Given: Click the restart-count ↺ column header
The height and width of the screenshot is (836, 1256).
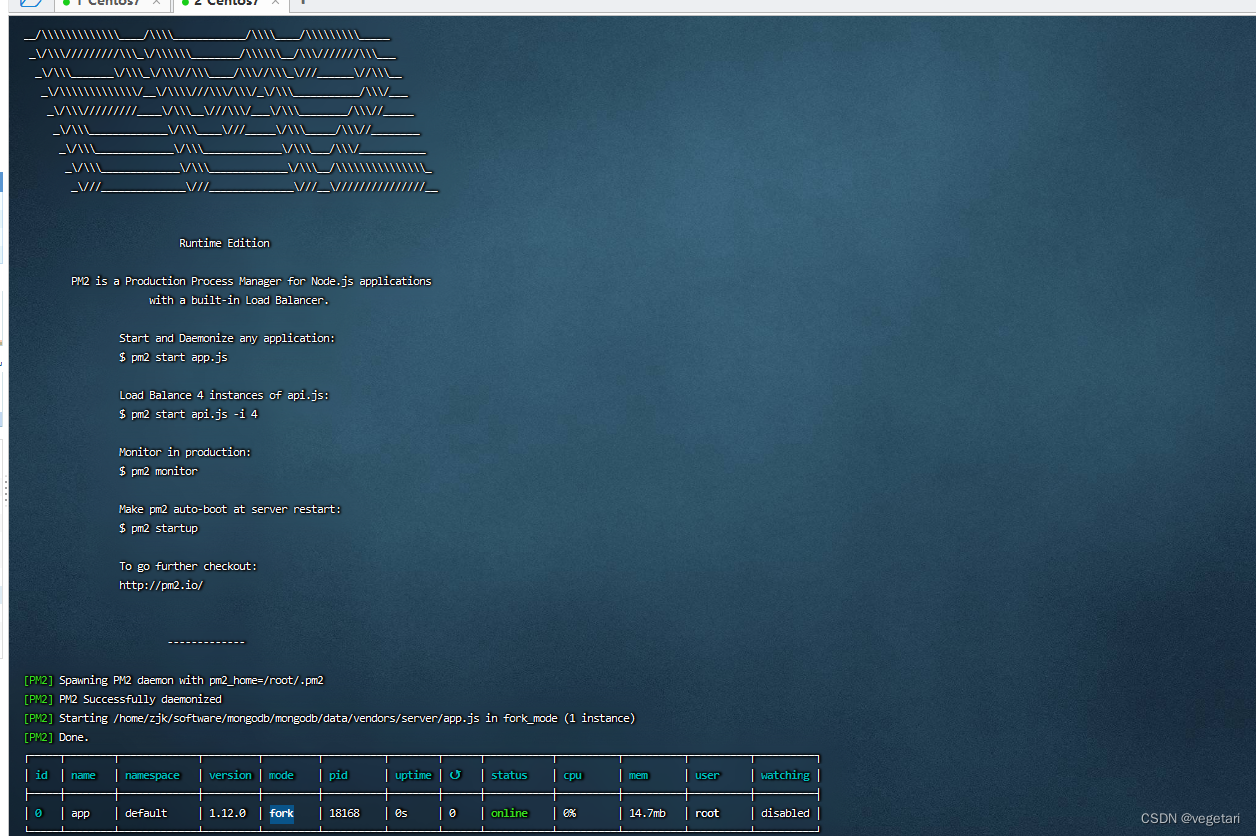Looking at the screenshot, I should pos(454,775).
